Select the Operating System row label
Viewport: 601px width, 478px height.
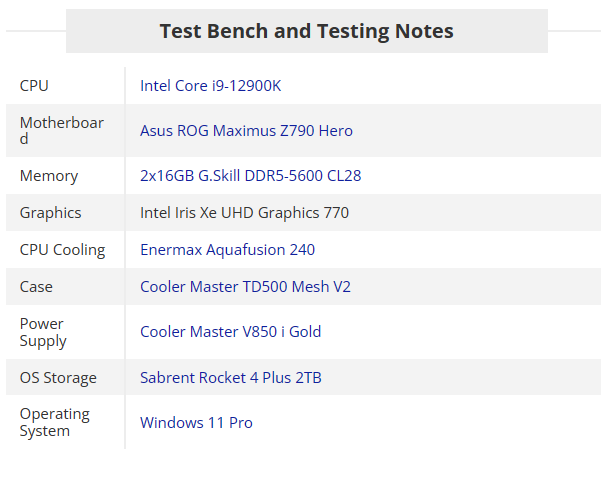click(x=54, y=423)
